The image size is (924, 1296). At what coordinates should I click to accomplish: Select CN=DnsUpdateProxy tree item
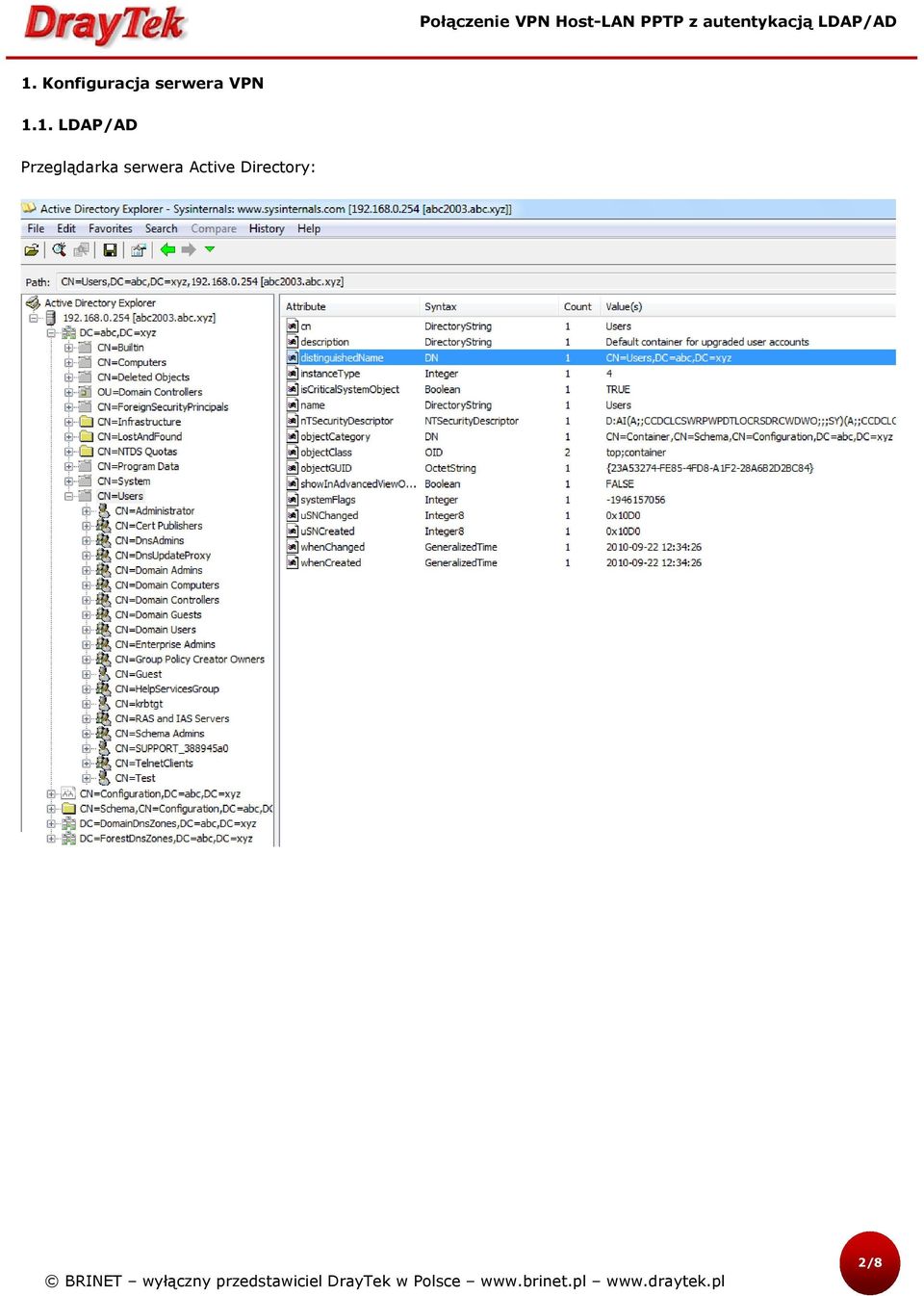click(x=163, y=556)
